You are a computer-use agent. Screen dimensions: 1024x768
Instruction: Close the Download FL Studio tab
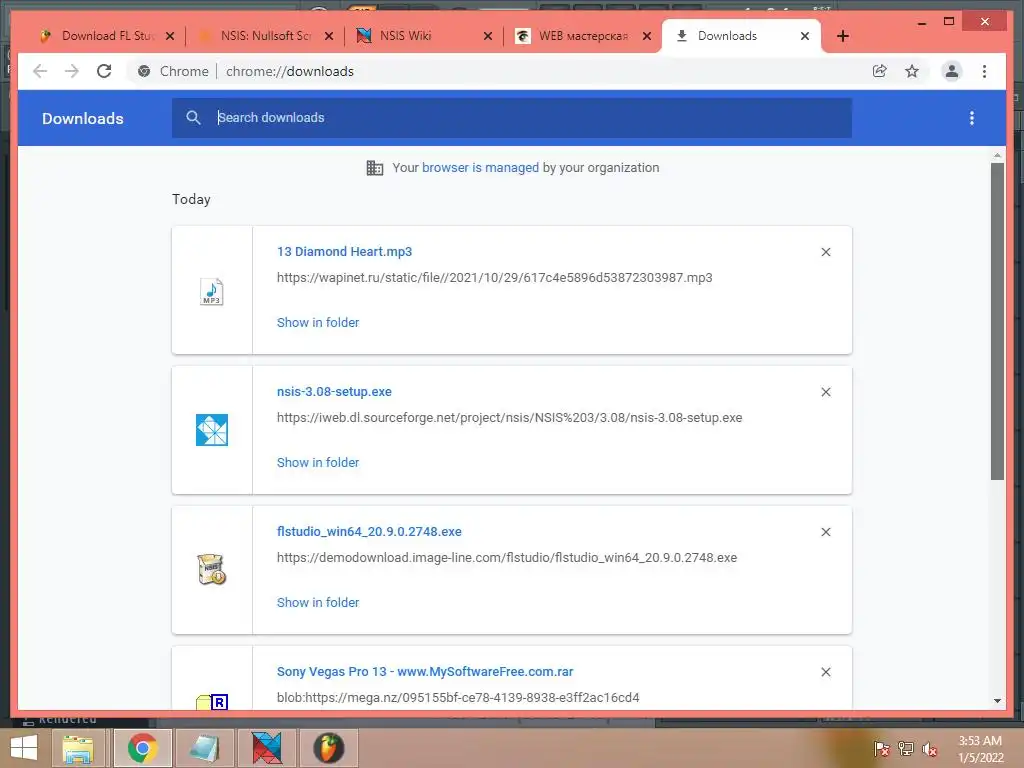pos(170,36)
